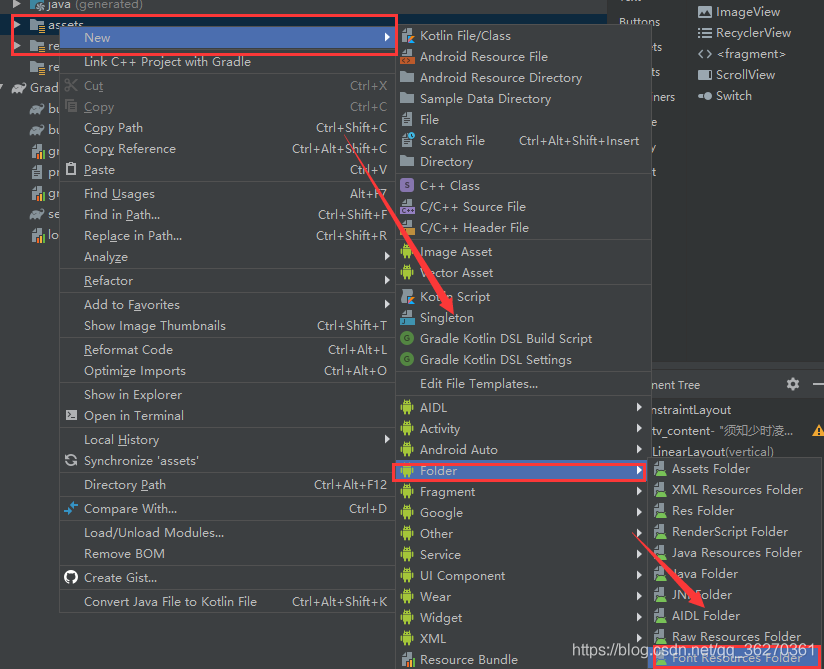Click the warning icon beside tv_content

818,431
